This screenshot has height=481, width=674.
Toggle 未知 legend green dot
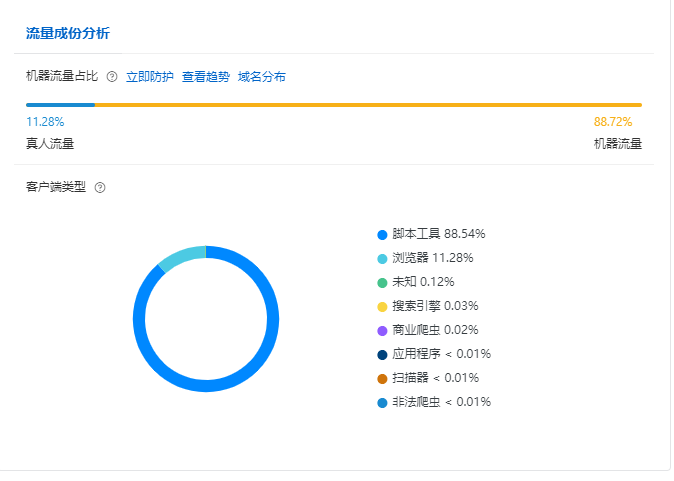pyautogui.click(x=382, y=282)
